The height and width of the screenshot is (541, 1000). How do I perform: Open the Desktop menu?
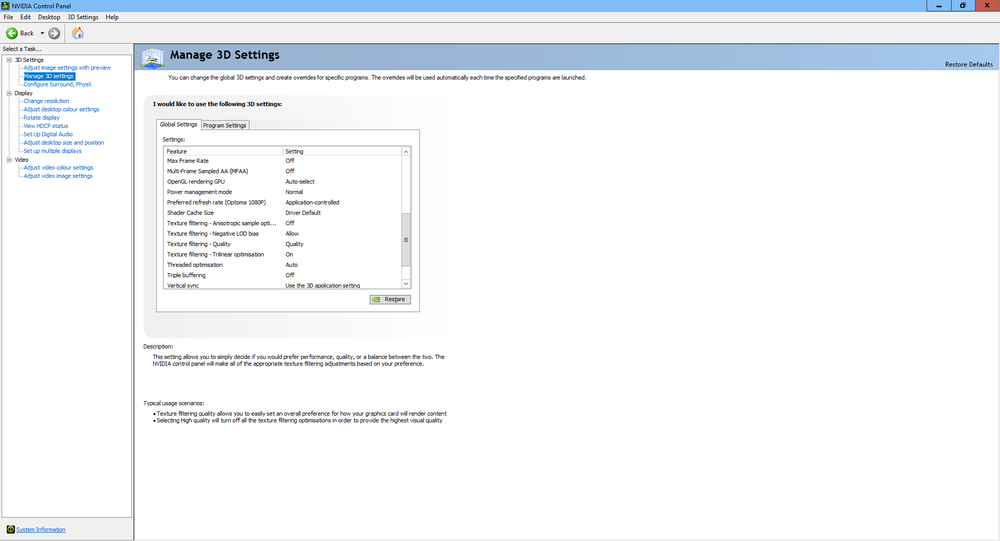click(49, 17)
